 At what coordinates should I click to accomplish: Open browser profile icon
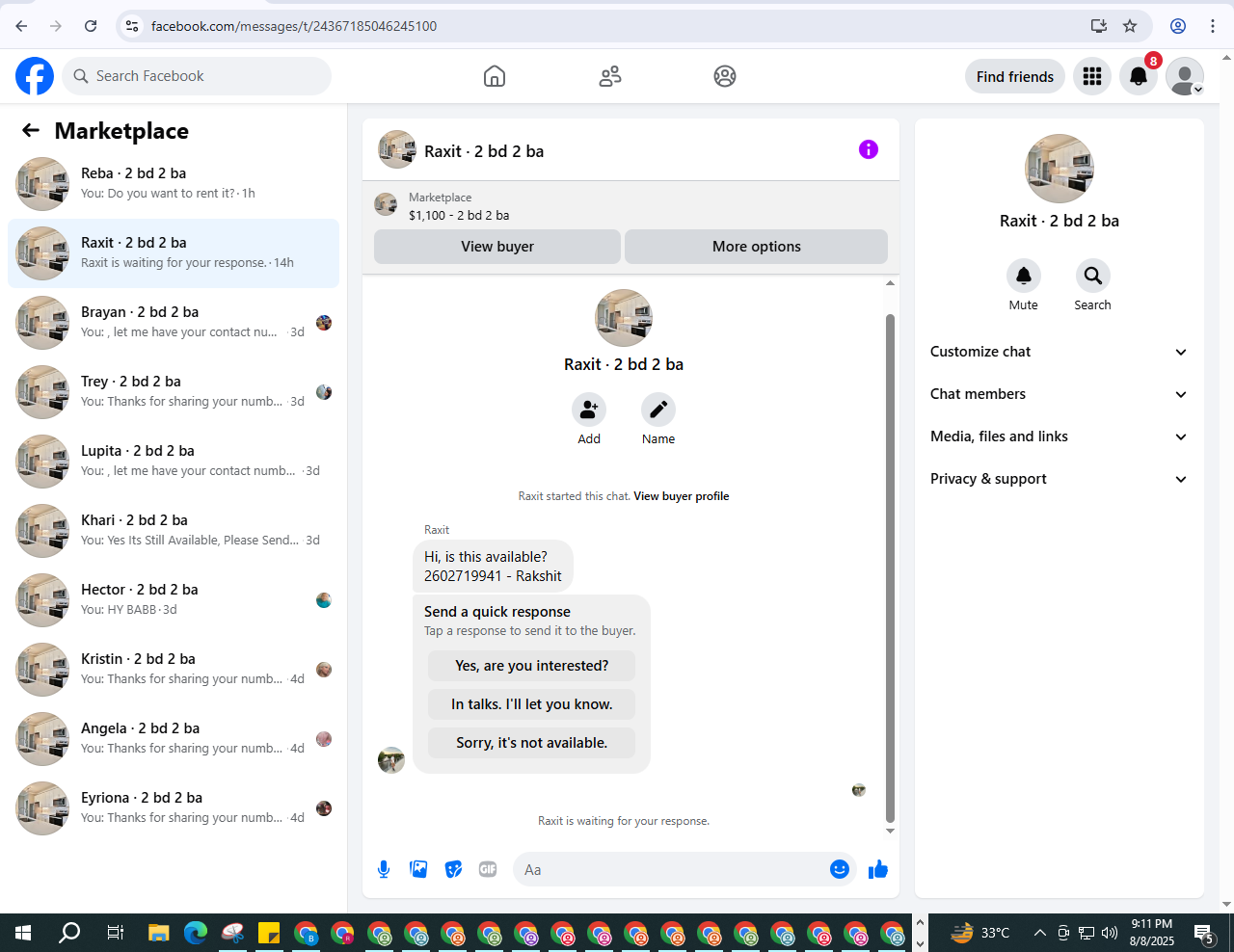click(x=1178, y=26)
